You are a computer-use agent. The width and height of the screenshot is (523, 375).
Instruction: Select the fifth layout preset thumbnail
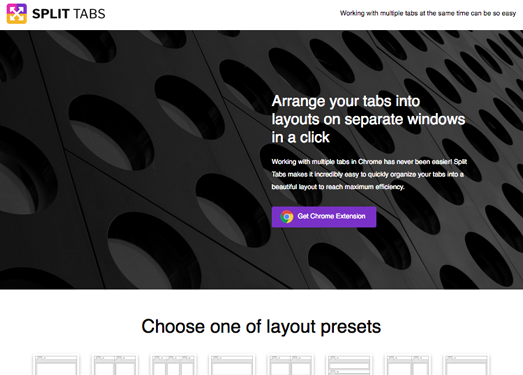[x=291, y=365]
